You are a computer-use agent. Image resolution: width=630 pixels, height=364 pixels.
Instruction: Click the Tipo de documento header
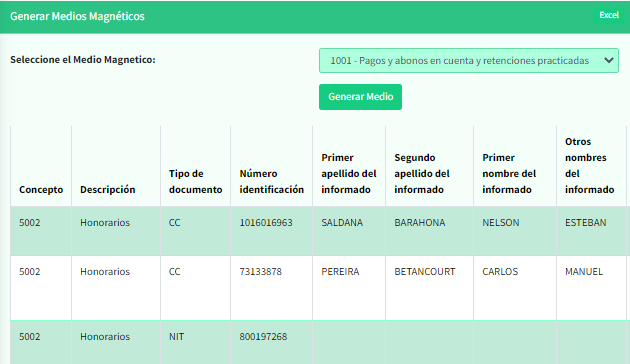tap(195, 182)
